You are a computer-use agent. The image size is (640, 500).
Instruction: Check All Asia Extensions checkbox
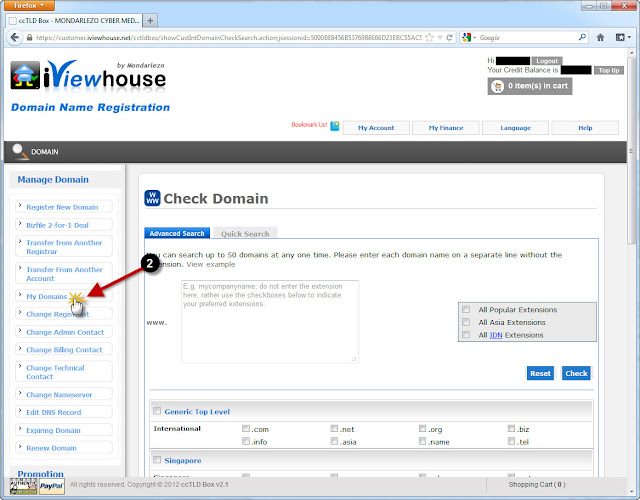tap(466, 322)
